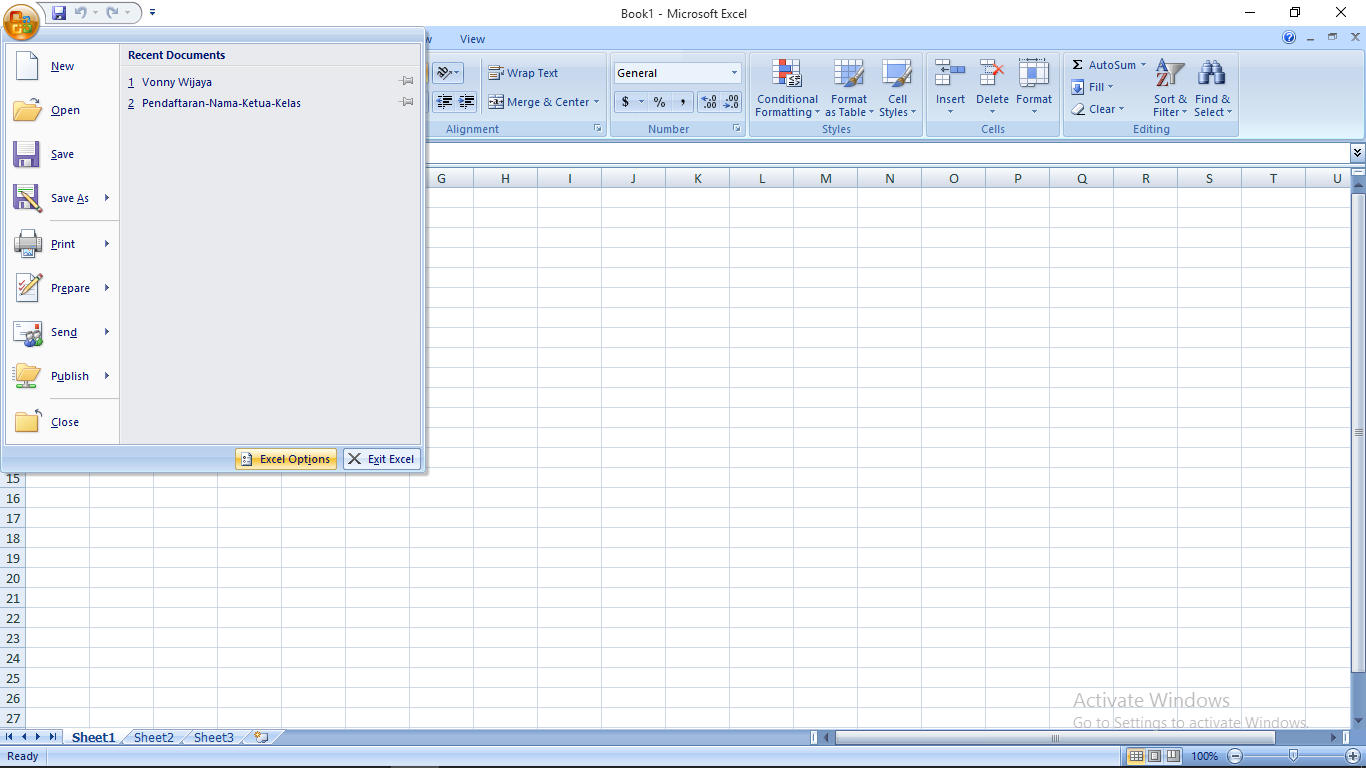Click Insert cells icon
Image resolution: width=1366 pixels, height=768 pixels.
pyautogui.click(x=950, y=73)
